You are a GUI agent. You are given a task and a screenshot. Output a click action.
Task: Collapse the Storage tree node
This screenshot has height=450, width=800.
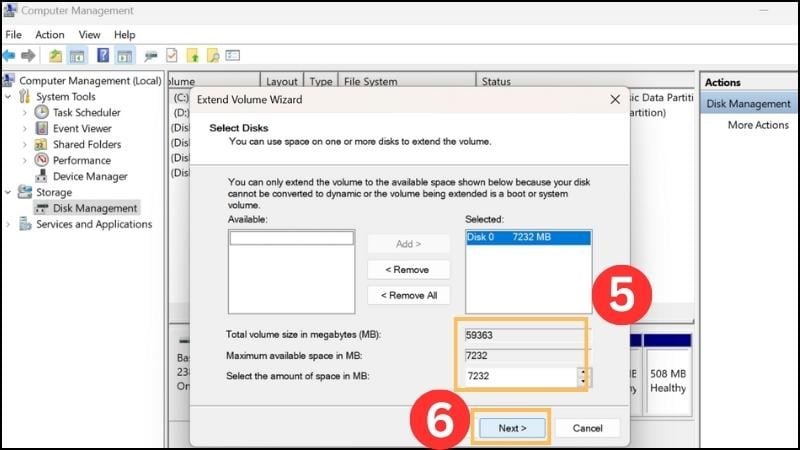pyautogui.click(x=9, y=192)
